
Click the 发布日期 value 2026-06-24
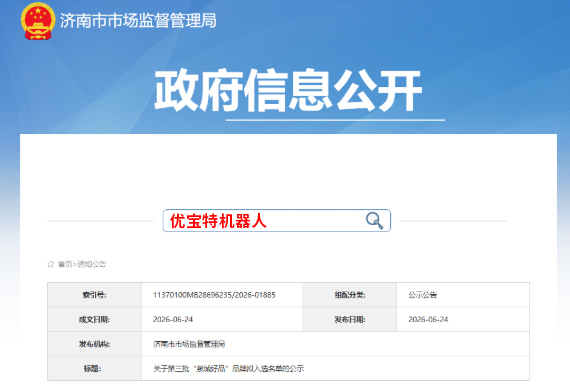coord(428,319)
